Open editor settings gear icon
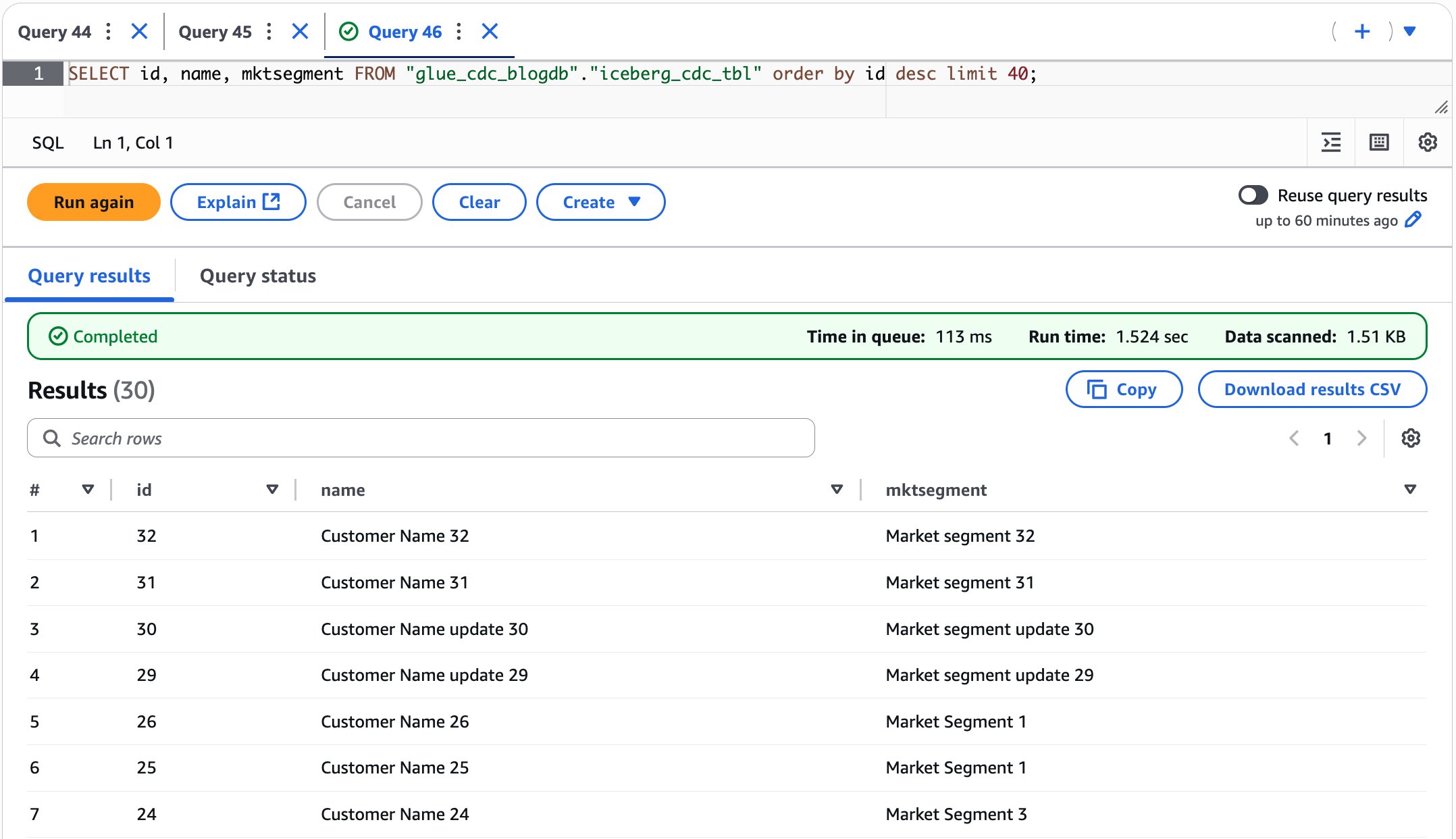Image resolution: width=1456 pixels, height=839 pixels. [x=1427, y=143]
